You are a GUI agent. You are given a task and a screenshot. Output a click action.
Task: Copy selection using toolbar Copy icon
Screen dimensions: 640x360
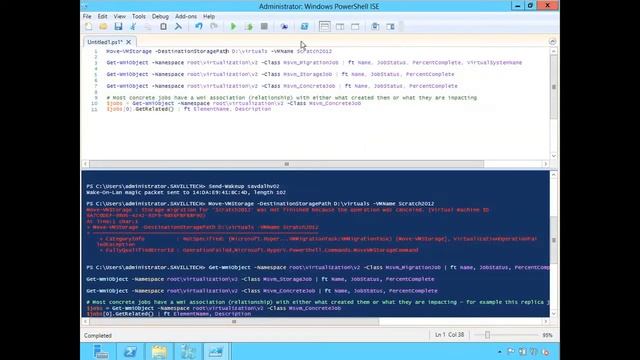(x=148, y=27)
